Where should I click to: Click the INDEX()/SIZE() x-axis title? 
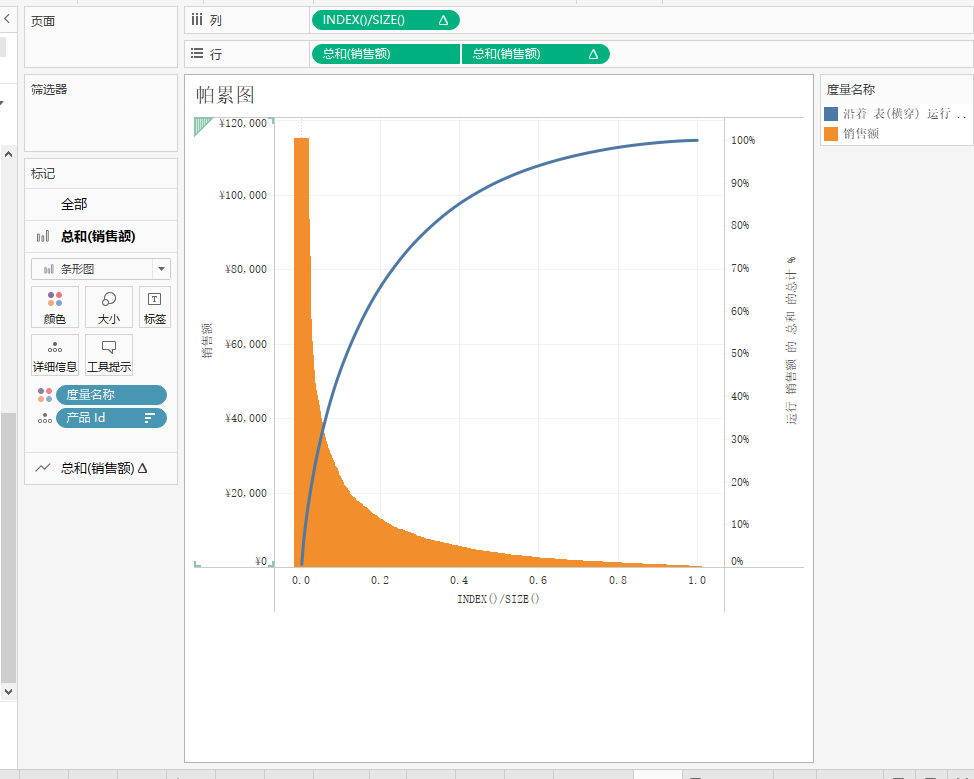(498, 599)
